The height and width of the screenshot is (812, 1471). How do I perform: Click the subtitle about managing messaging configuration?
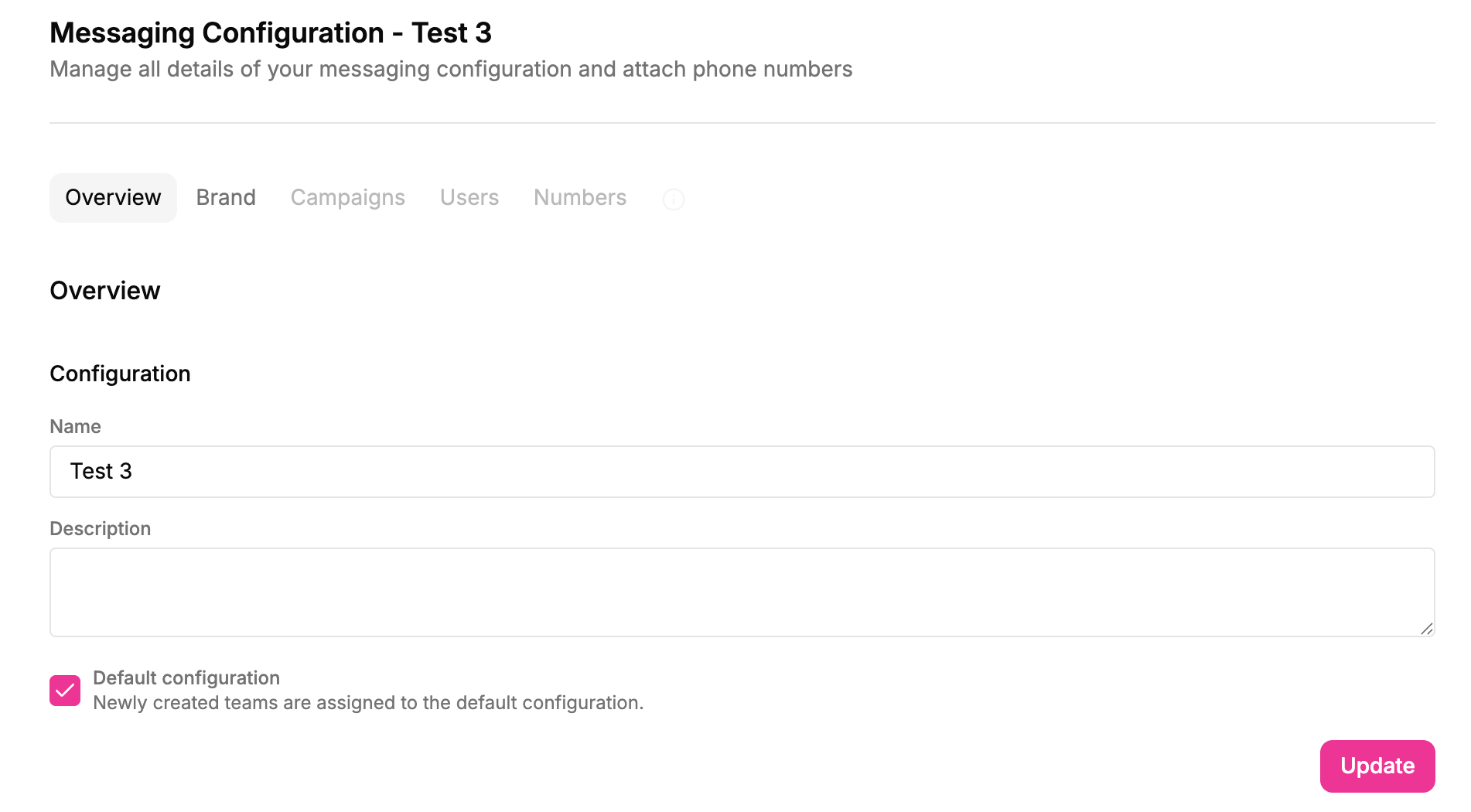451,70
